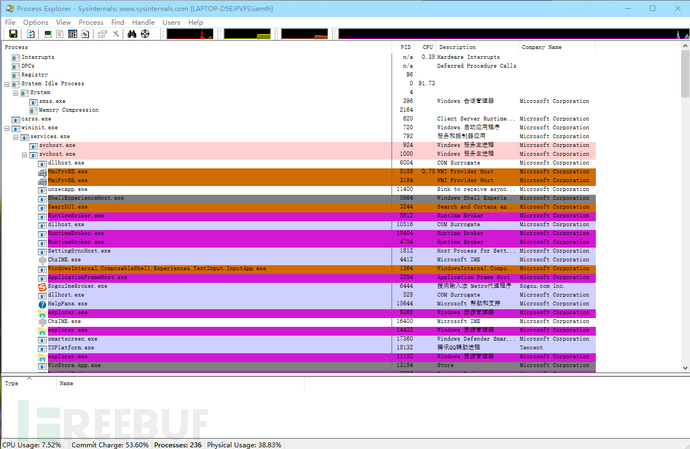Click the PID column header

405,47
